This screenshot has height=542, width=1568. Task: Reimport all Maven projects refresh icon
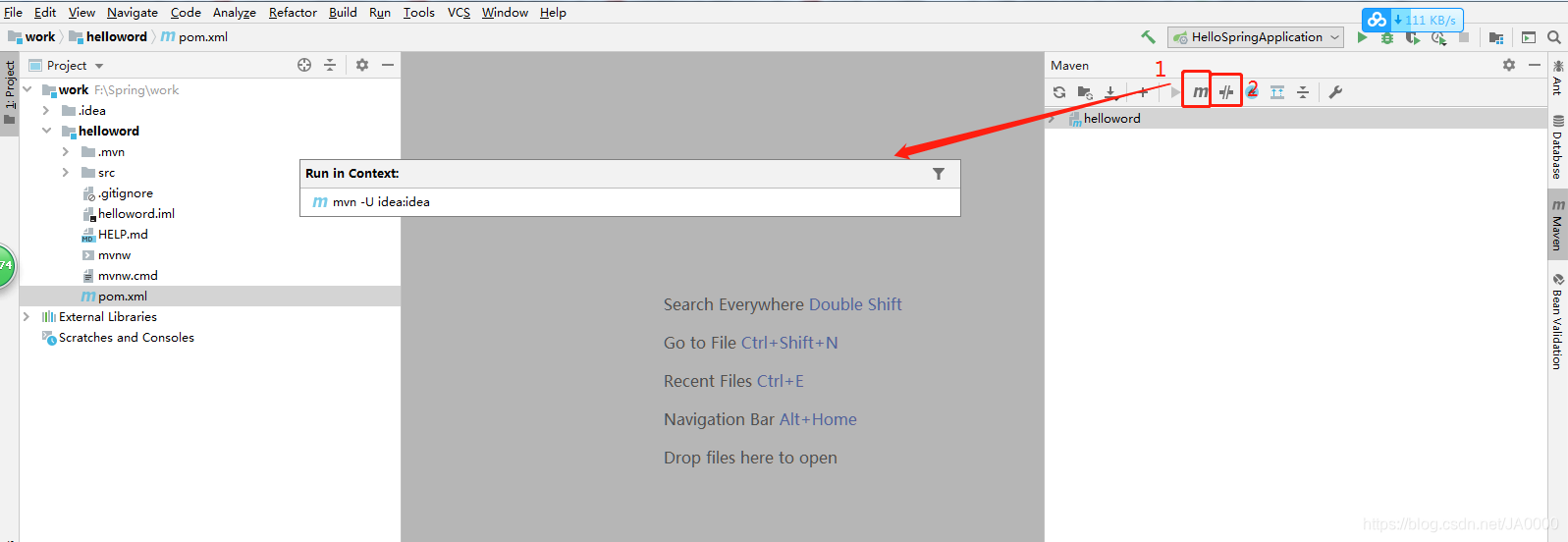[1059, 92]
